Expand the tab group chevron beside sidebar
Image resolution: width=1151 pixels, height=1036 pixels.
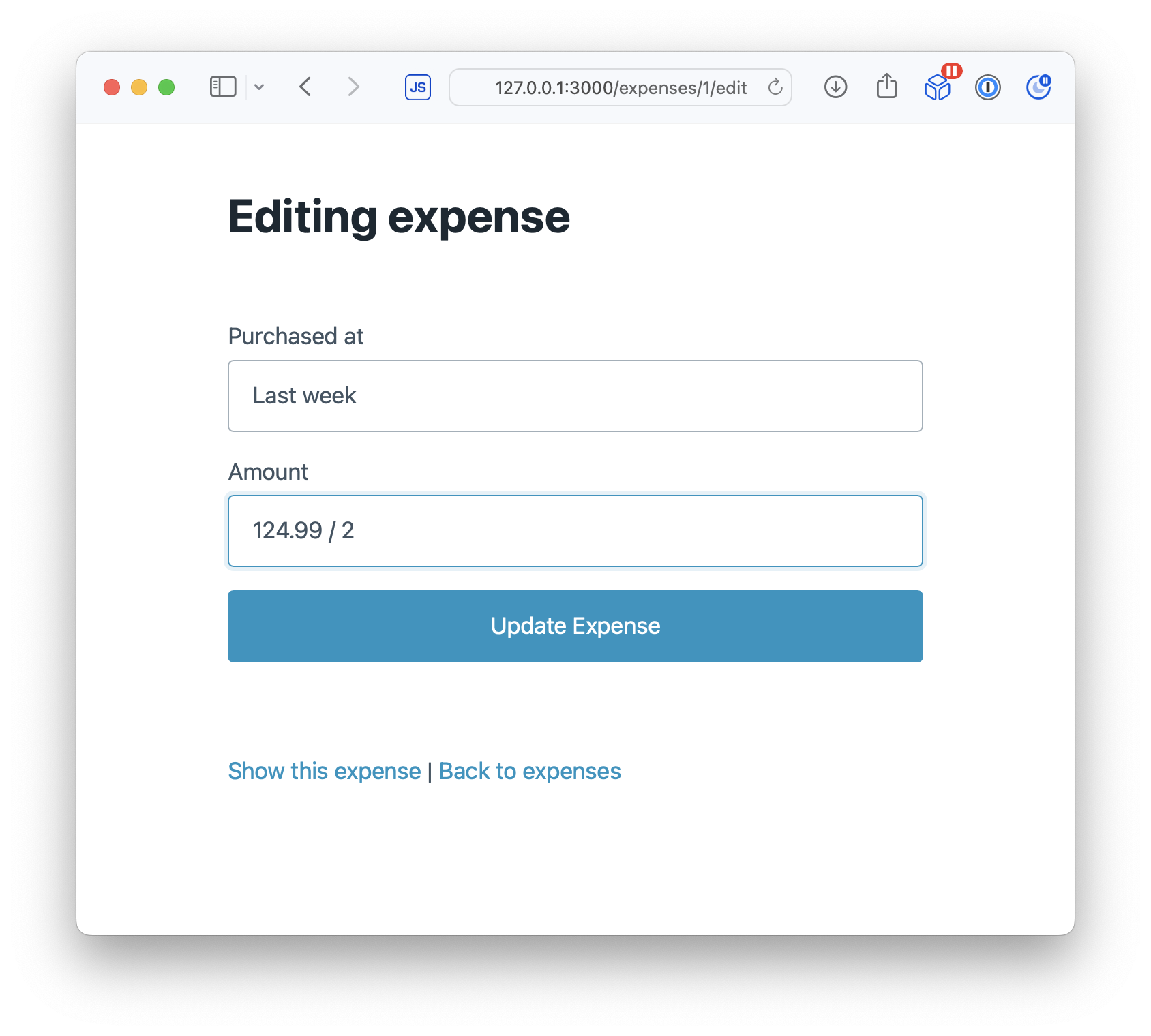pyautogui.click(x=259, y=87)
